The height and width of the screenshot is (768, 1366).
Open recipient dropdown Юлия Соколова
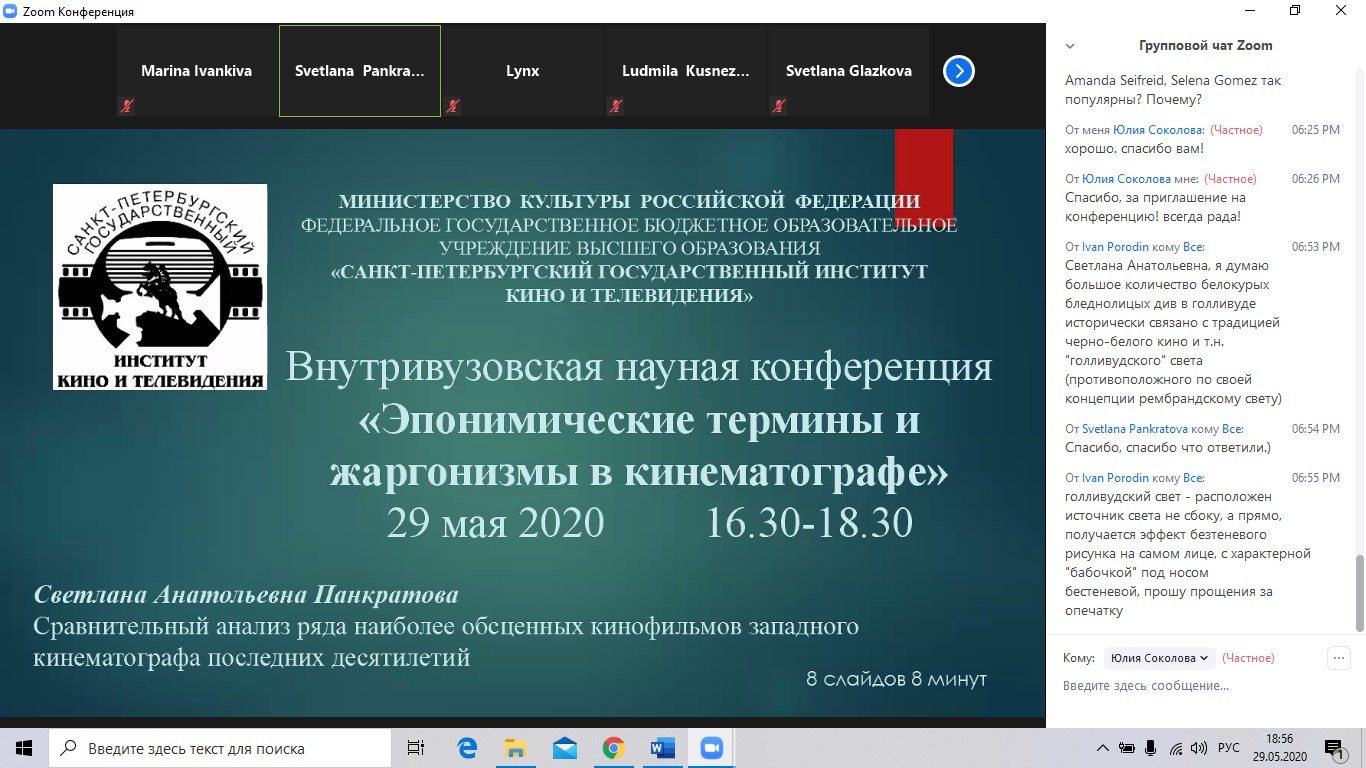pyautogui.click(x=1159, y=658)
